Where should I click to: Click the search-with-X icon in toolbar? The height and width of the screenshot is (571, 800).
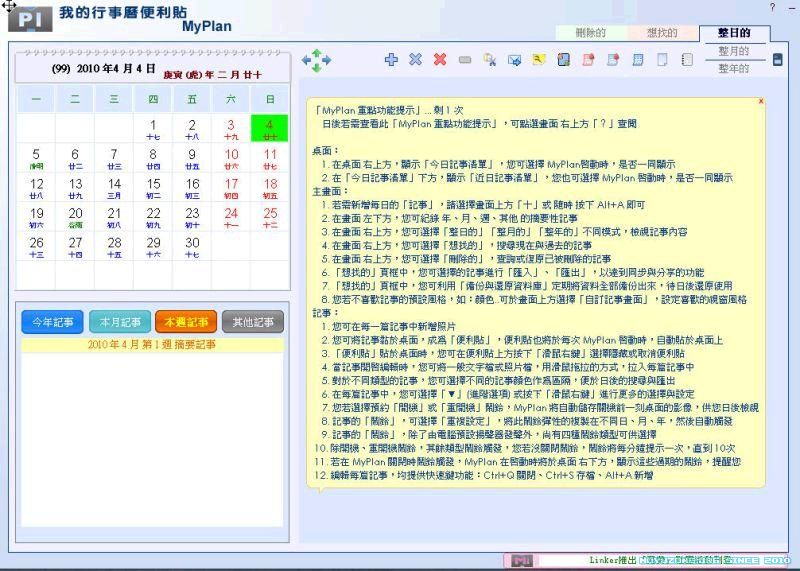tap(489, 59)
